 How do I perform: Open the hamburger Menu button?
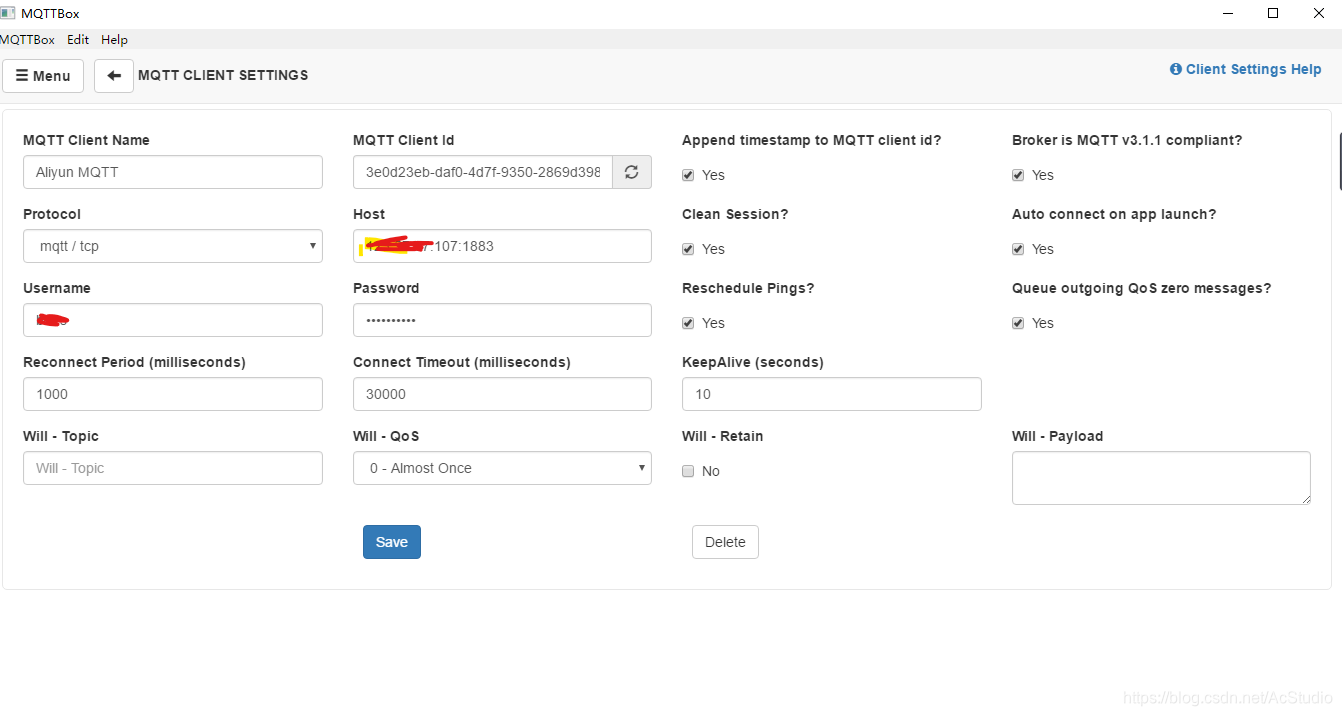click(x=43, y=76)
